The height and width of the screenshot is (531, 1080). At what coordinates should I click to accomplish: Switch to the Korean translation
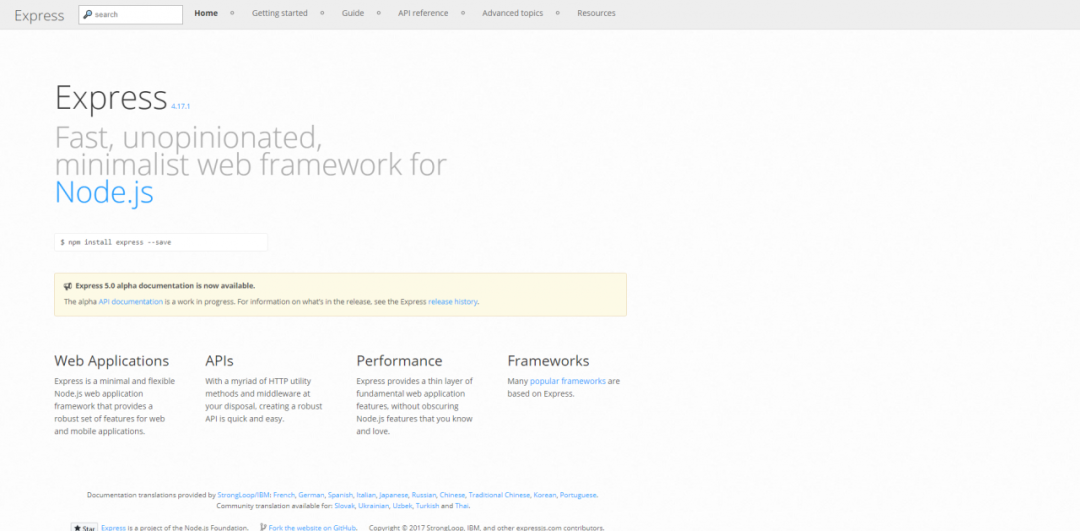(544, 495)
